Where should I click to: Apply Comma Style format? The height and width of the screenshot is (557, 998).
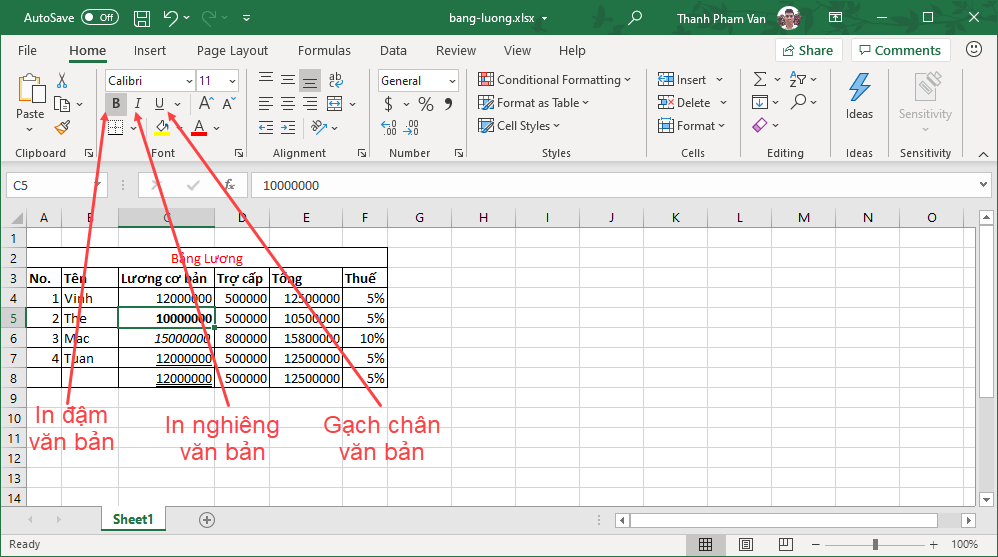click(449, 104)
